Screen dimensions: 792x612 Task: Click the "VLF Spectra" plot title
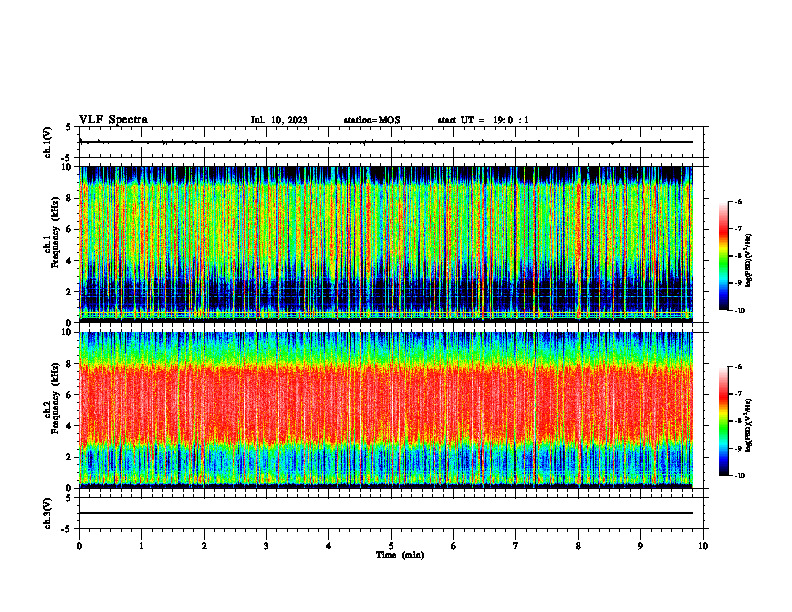tap(113, 120)
